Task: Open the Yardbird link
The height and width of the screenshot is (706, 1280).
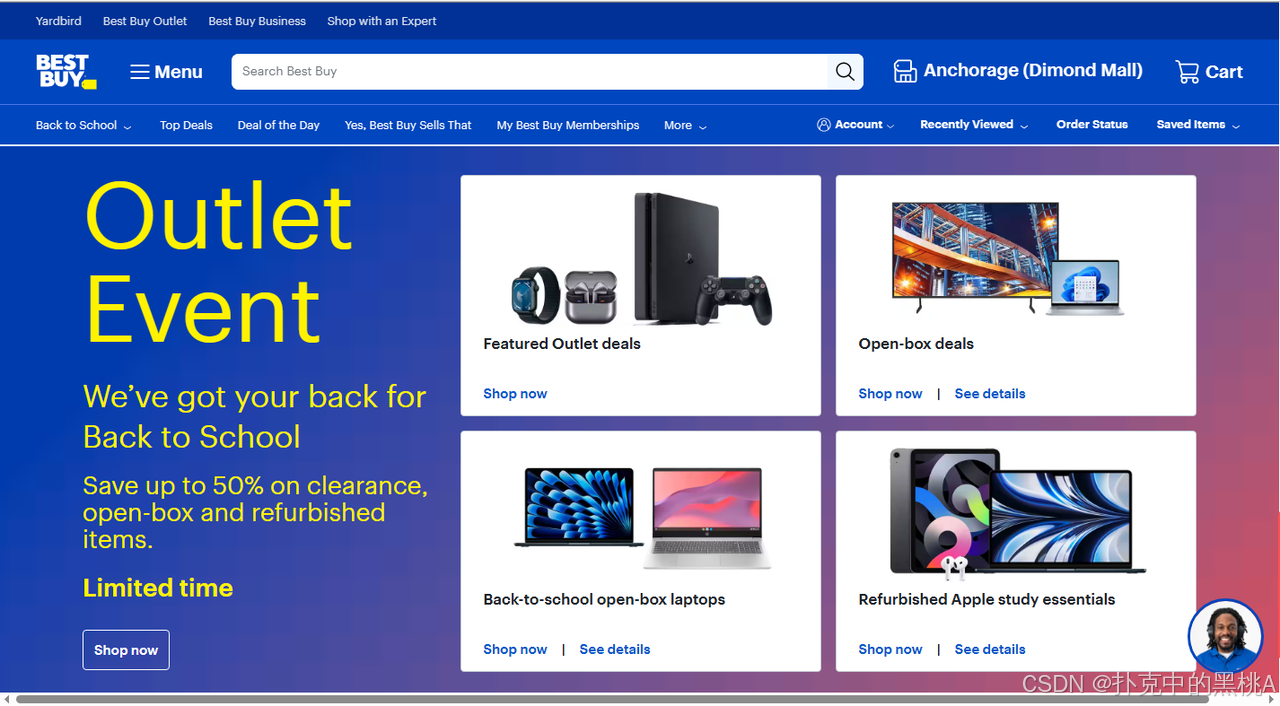Action: (57, 21)
